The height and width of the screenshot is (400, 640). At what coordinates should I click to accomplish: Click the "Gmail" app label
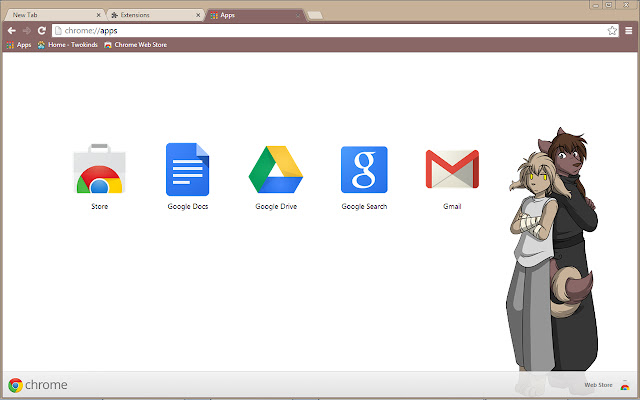pyautogui.click(x=452, y=207)
